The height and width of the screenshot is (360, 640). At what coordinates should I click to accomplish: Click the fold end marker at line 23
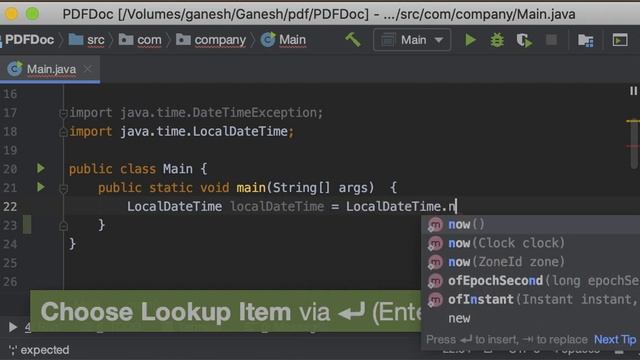63,226
